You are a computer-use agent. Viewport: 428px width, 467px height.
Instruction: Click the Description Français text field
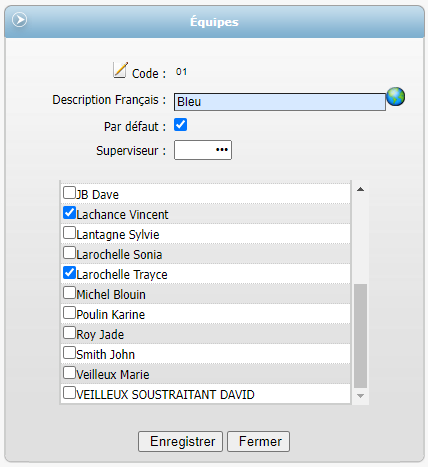[280, 102]
